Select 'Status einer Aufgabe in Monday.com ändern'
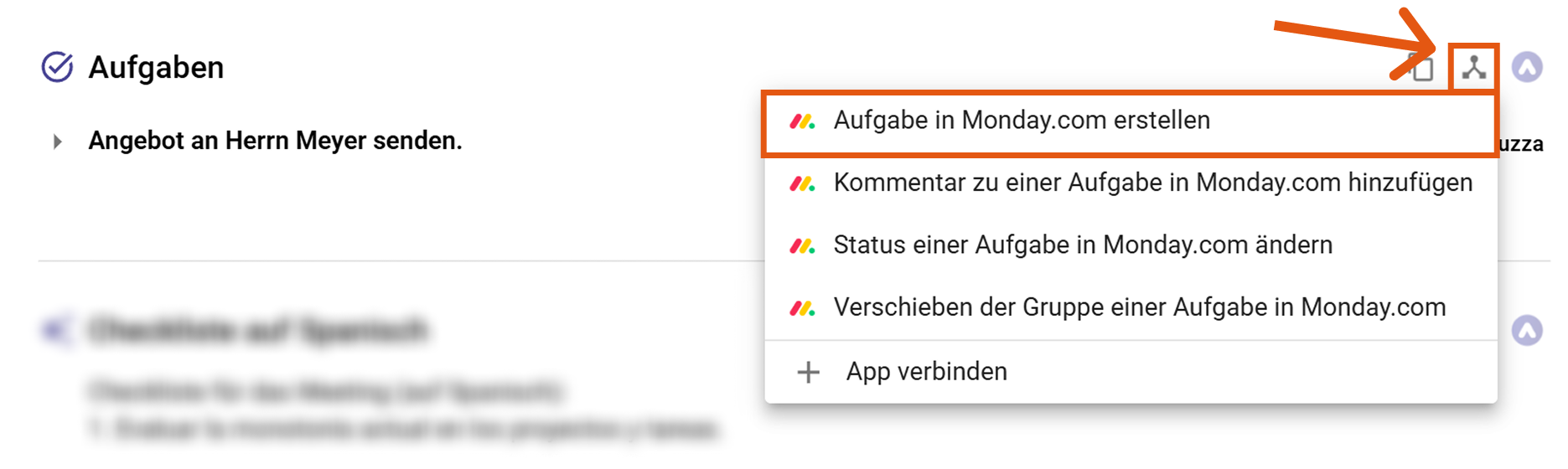 point(1082,245)
